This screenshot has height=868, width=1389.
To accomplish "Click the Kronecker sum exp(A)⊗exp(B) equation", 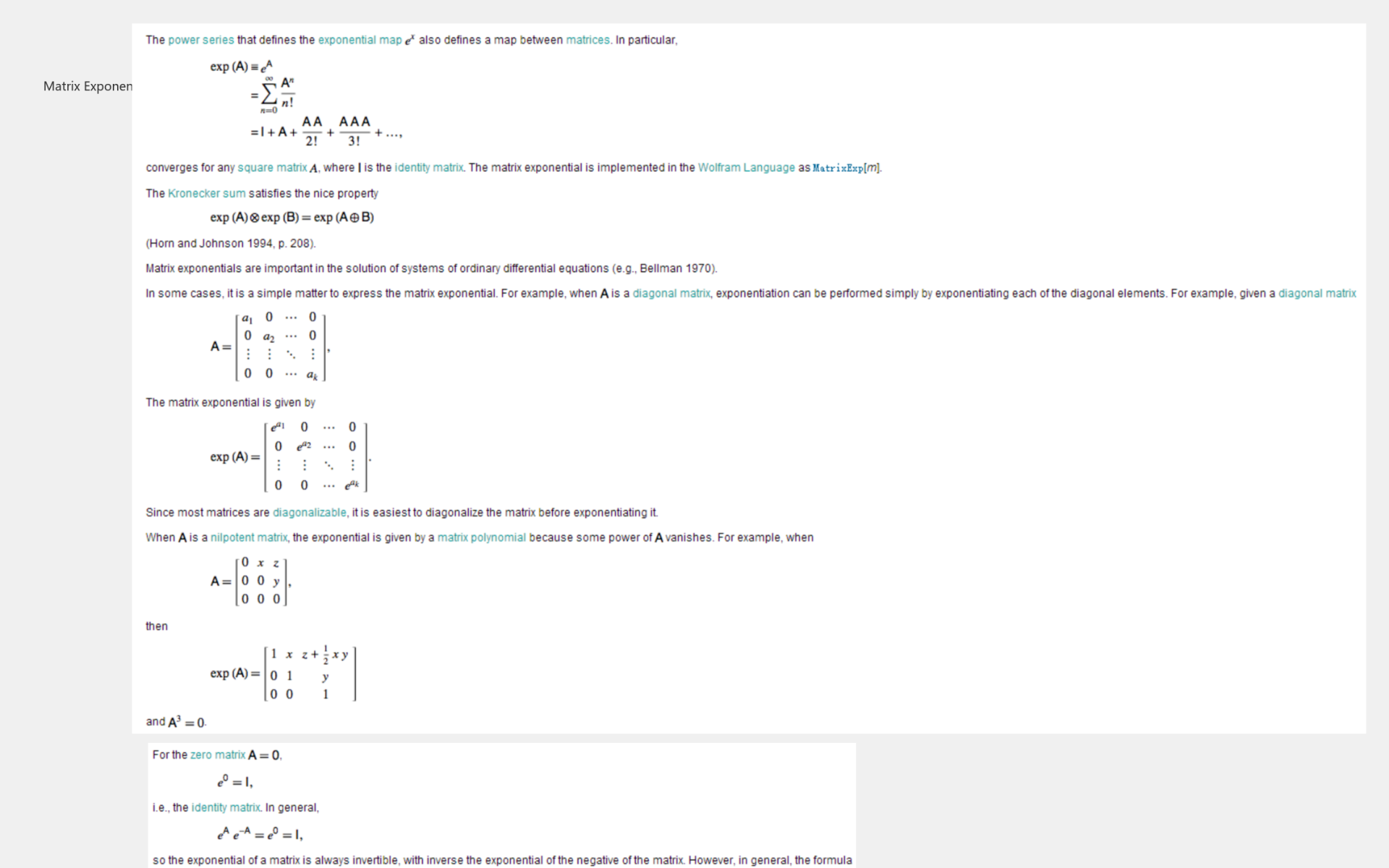I will point(292,217).
